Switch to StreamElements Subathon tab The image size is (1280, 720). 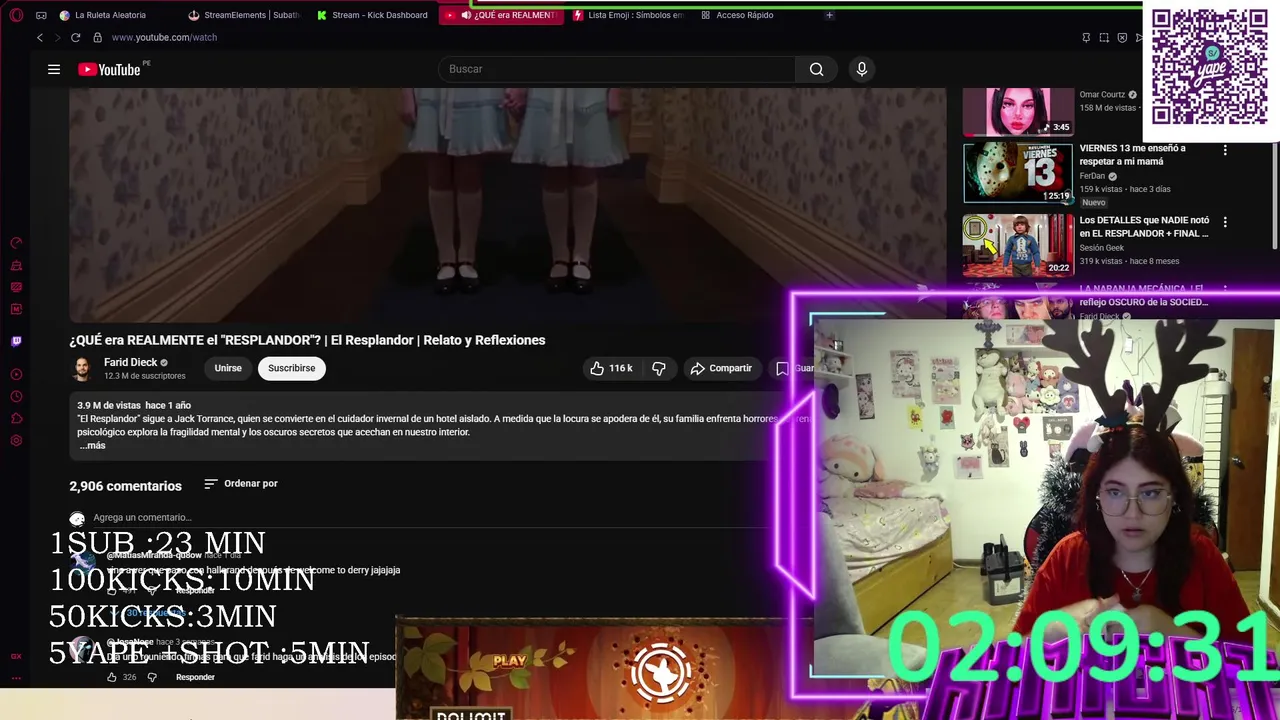pos(246,15)
